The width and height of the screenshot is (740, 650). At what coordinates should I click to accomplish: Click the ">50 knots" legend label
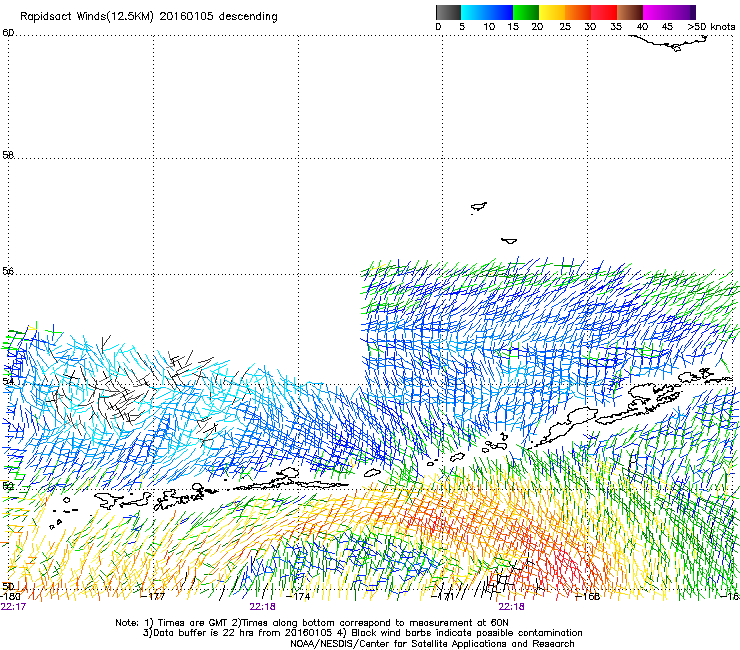pos(711,26)
